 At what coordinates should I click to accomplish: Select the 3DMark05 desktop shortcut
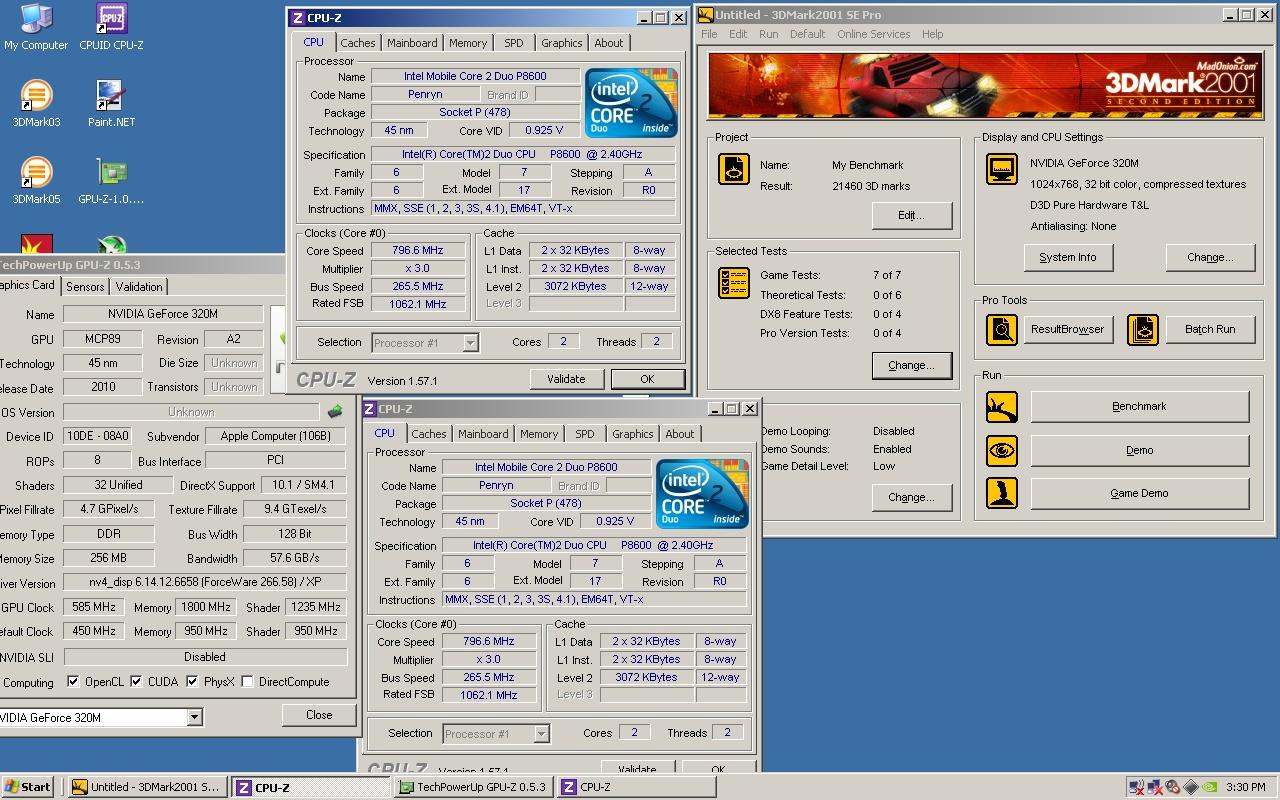click(x=36, y=181)
